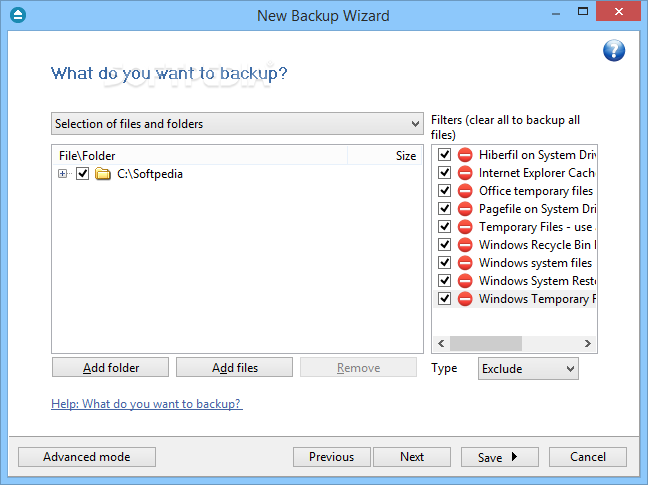Click red exclude icon beside Office temporary files
648x485 pixels.
[465, 191]
